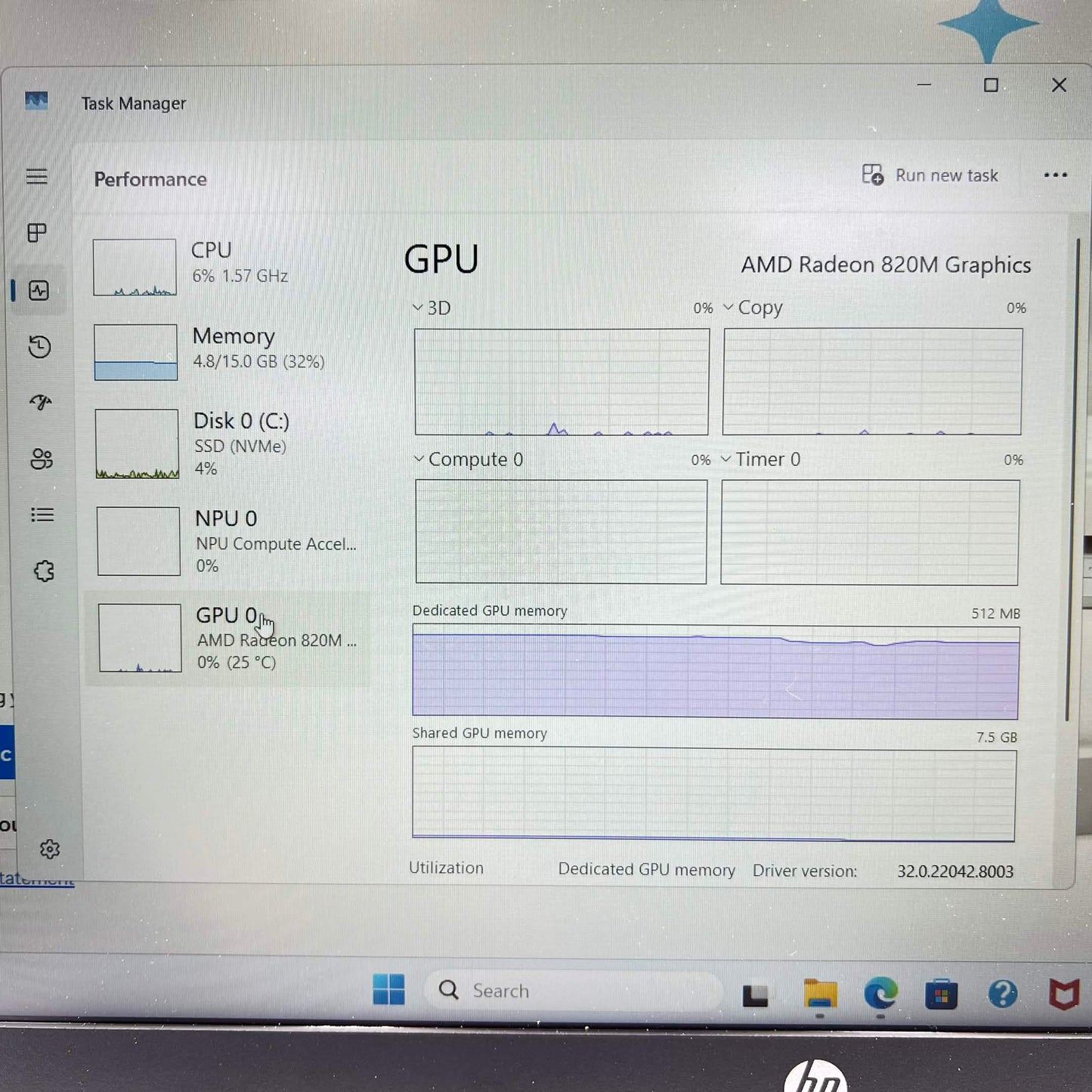Viewport: 1092px width, 1092px height.
Task: Open the Details page icon
Action: (42, 515)
